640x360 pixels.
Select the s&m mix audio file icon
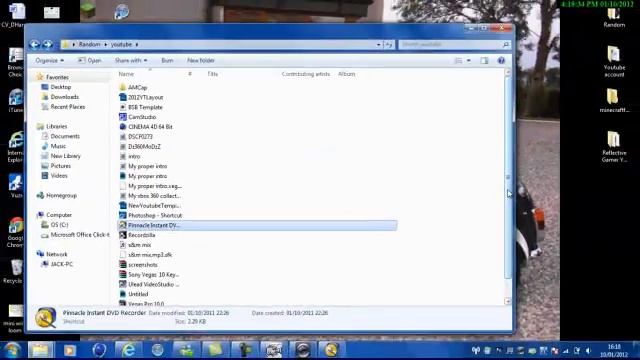[122, 245]
